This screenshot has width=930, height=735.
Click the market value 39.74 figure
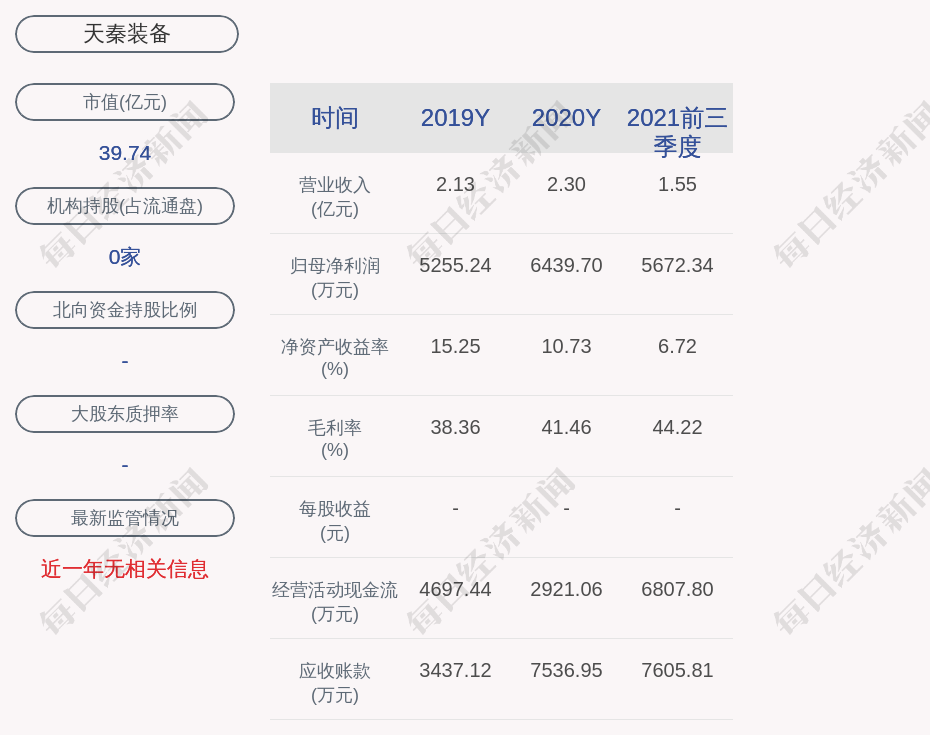click(125, 153)
